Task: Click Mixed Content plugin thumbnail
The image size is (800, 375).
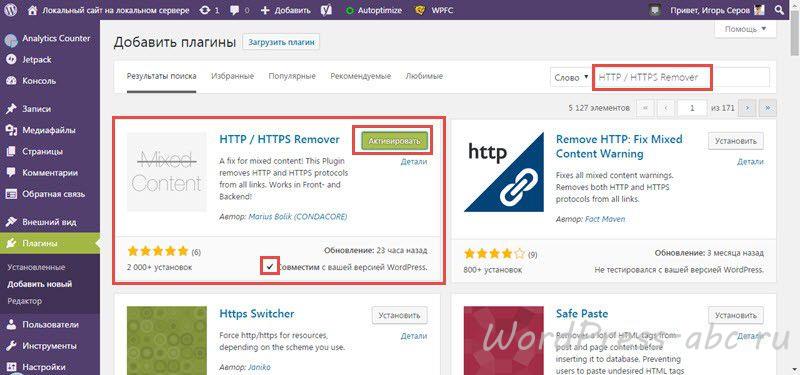Action: (x=167, y=172)
